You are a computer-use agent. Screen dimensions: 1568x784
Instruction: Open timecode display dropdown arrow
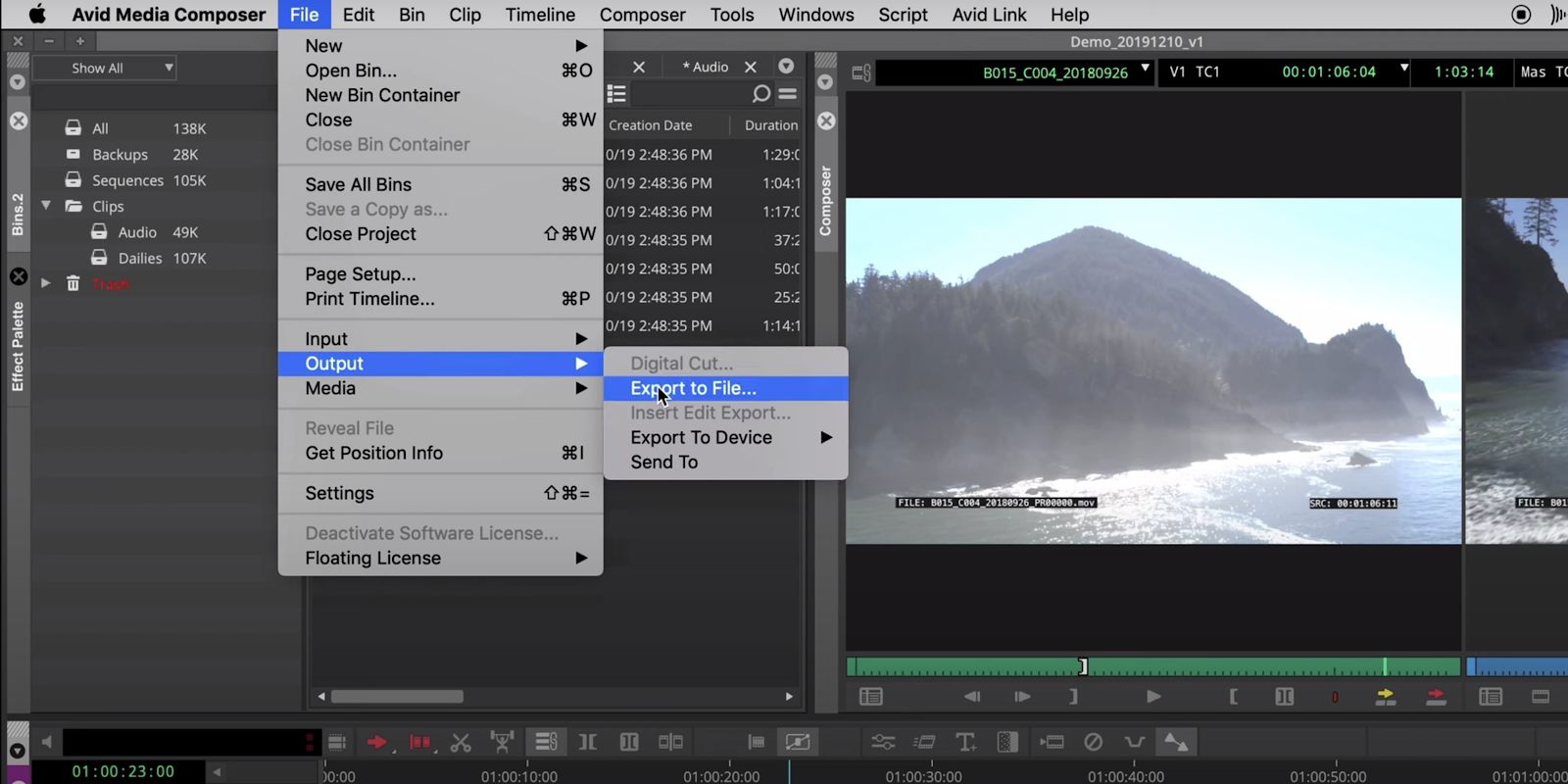click(x=1404, y=69)
